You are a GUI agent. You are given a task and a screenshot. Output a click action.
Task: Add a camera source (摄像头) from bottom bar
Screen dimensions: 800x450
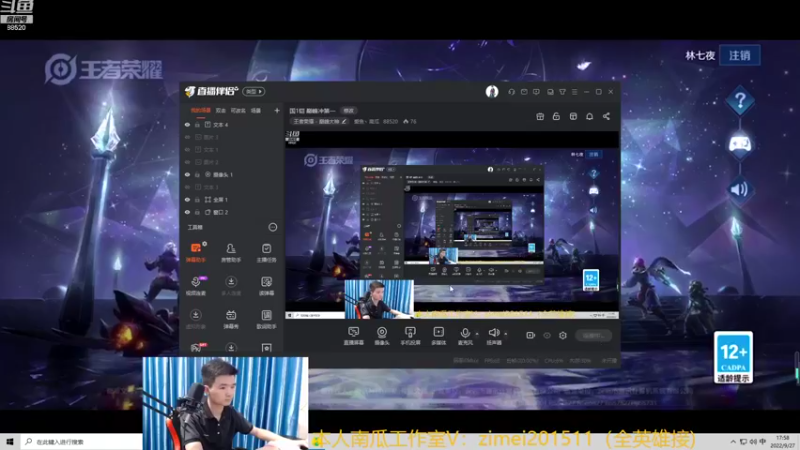pyautogui.click(x=382, y=336)
